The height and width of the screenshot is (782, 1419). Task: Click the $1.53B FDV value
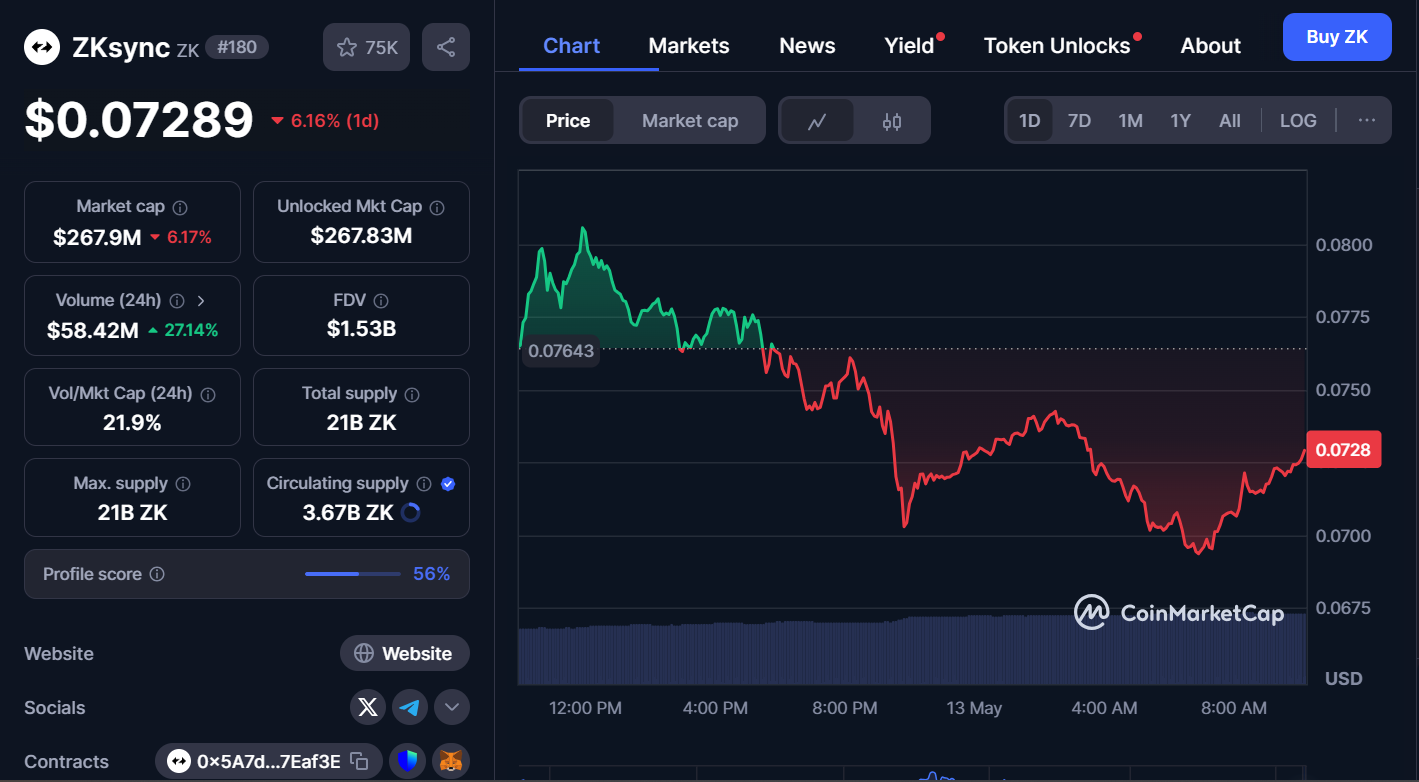[361, 328]
